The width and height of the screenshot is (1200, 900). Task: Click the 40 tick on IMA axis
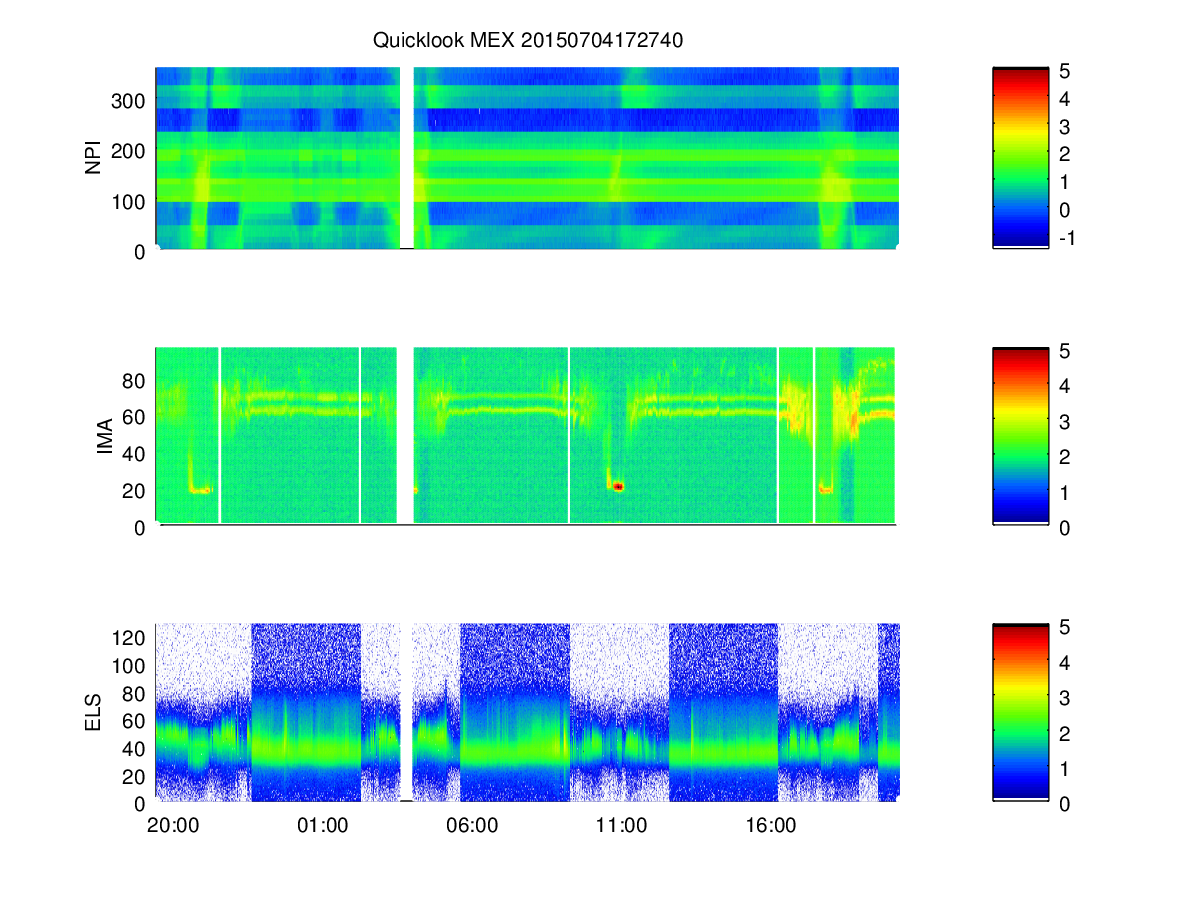click(x=136, y=453)
